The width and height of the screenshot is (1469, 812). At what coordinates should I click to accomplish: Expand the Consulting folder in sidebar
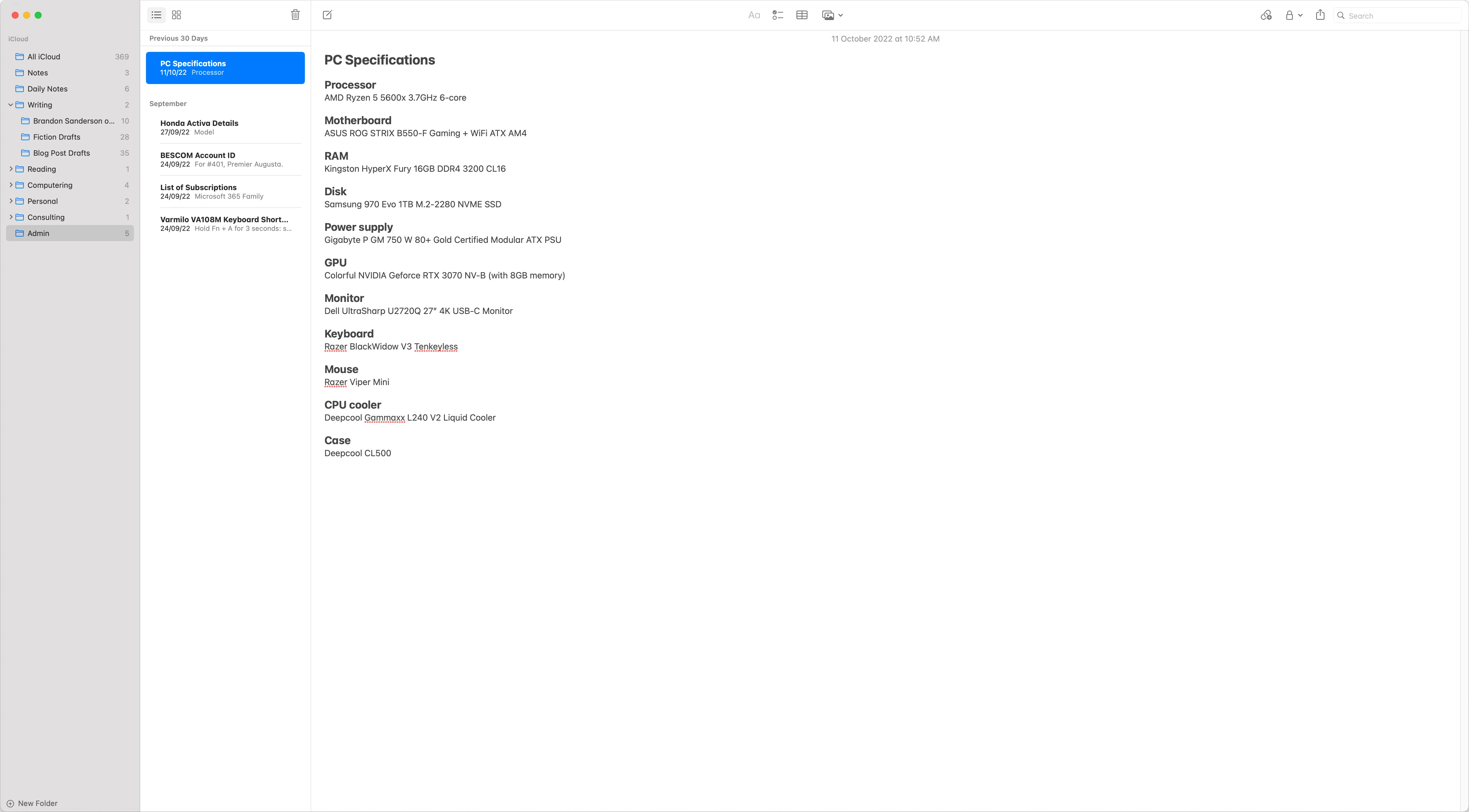(11, 217)
